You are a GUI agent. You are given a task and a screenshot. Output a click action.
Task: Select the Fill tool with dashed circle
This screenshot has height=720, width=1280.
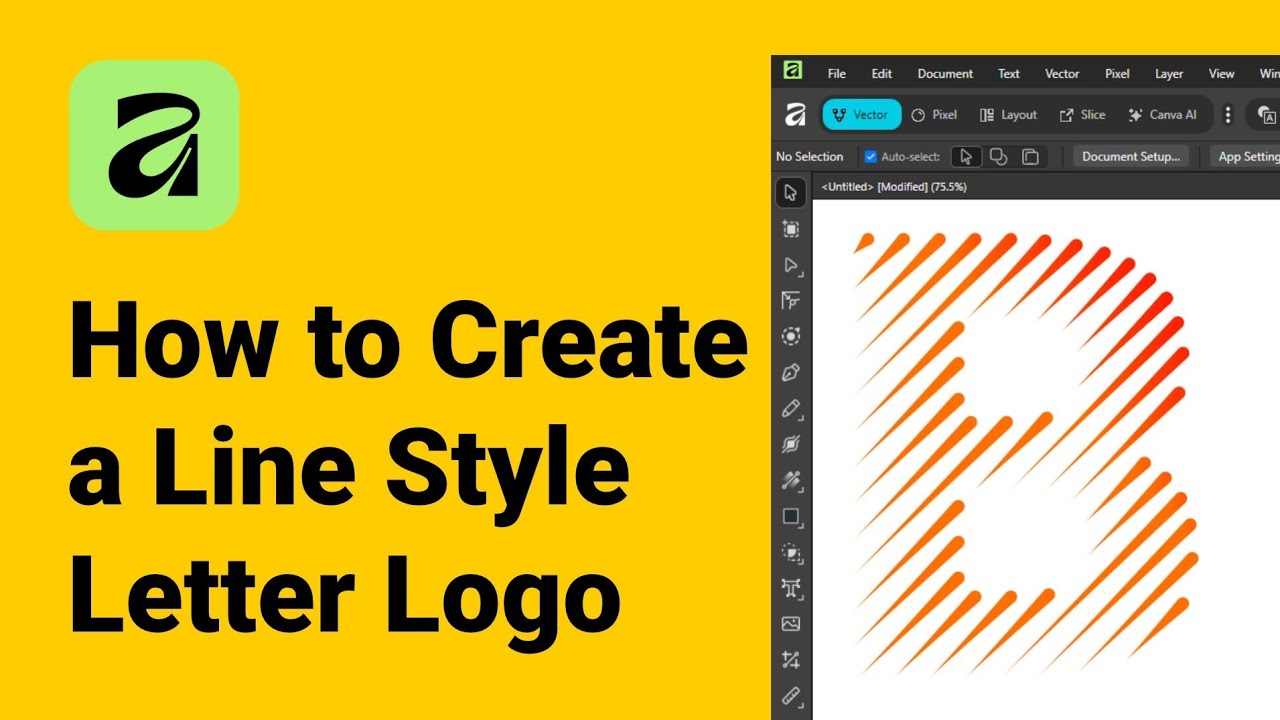pos(791,552)
